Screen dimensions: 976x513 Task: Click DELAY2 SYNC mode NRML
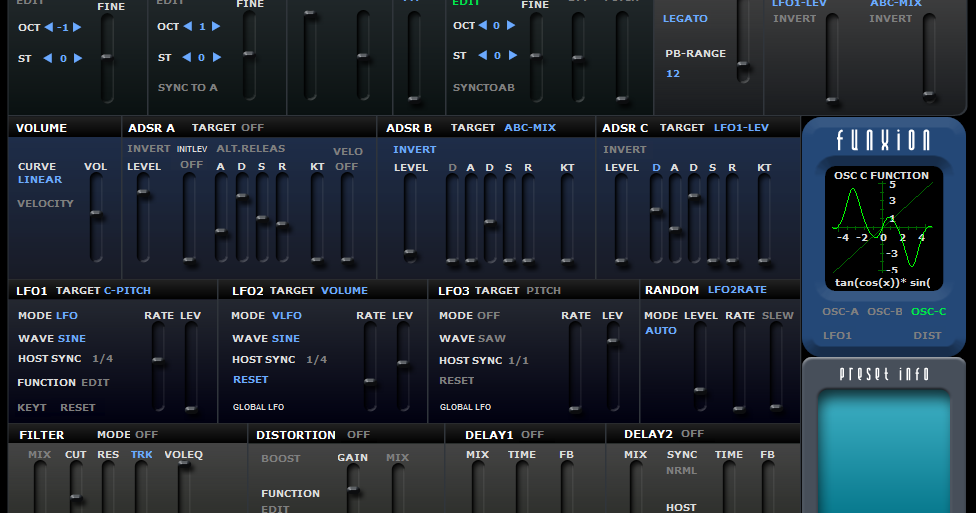click(681, 471)
